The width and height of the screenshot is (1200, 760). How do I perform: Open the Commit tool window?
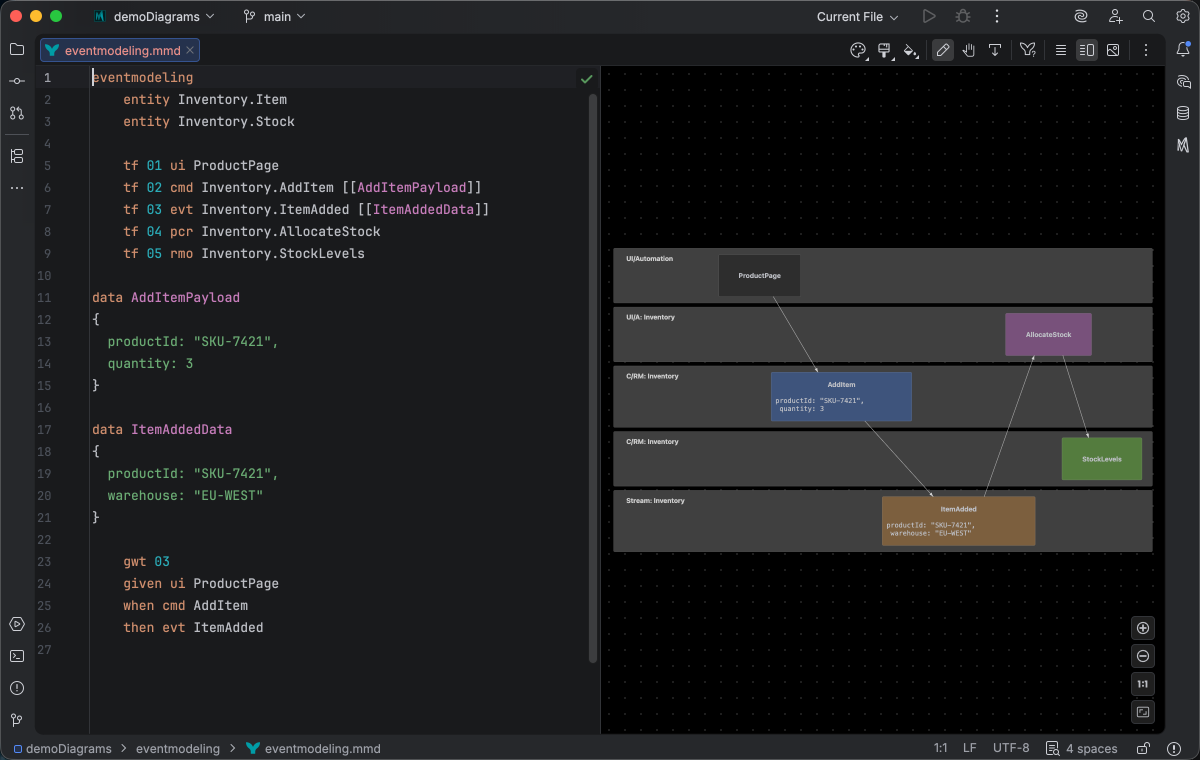pos(17,81)
